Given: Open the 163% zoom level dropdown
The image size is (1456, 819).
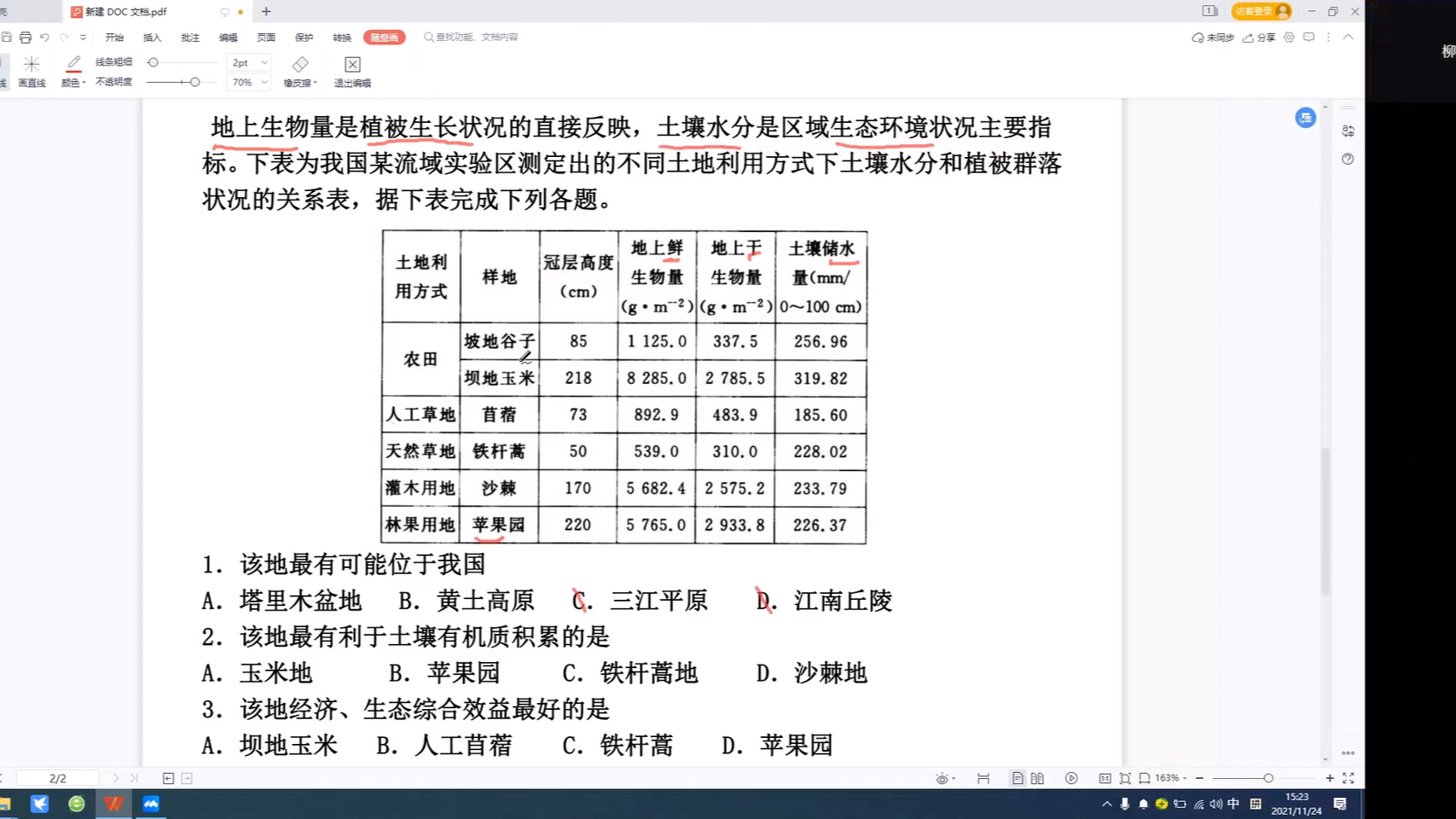Looking at the screenshot, I should (1171, 778).
